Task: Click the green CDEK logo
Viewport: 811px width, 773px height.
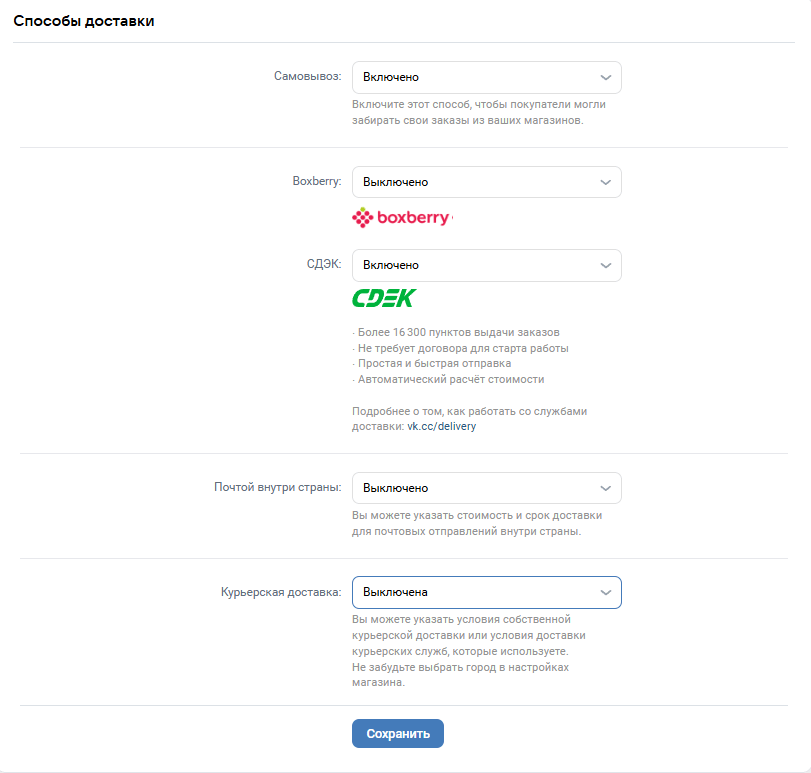Action: click(384, 298)
